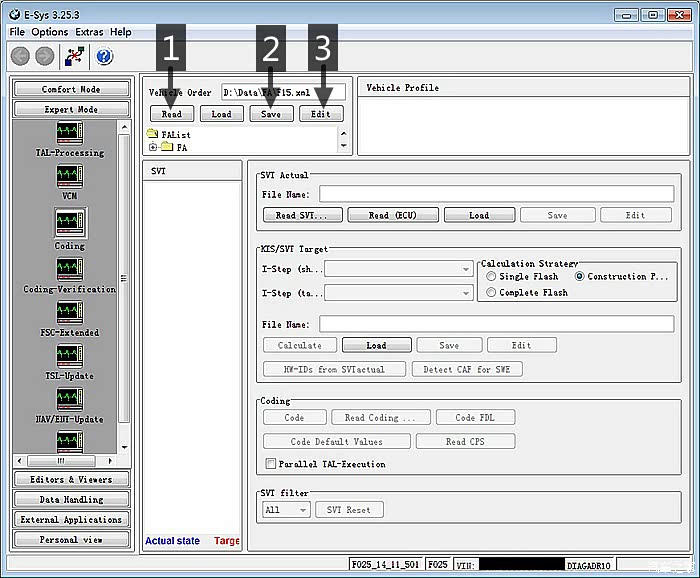Expand the FA folder tree node
The height and width of the screenshot is (578, 700).
point(152,148)
